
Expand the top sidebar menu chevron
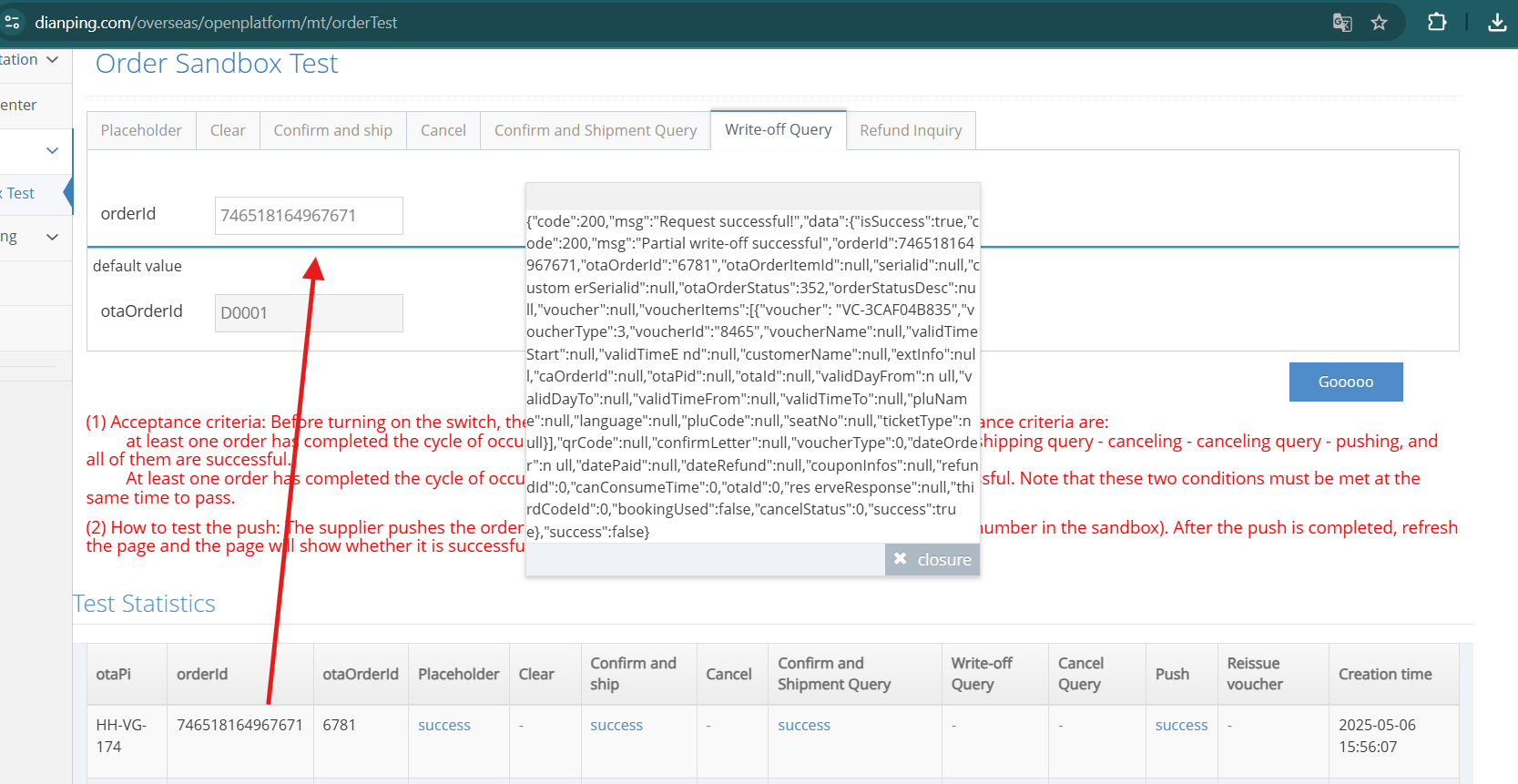click(52, 60)
